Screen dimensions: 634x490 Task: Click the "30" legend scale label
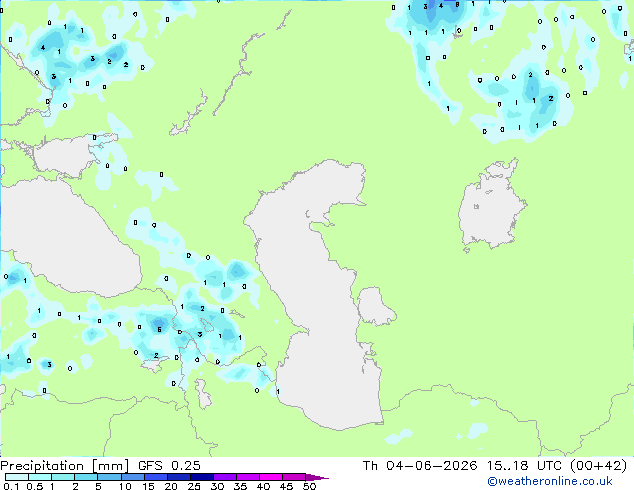pos(217,486)
